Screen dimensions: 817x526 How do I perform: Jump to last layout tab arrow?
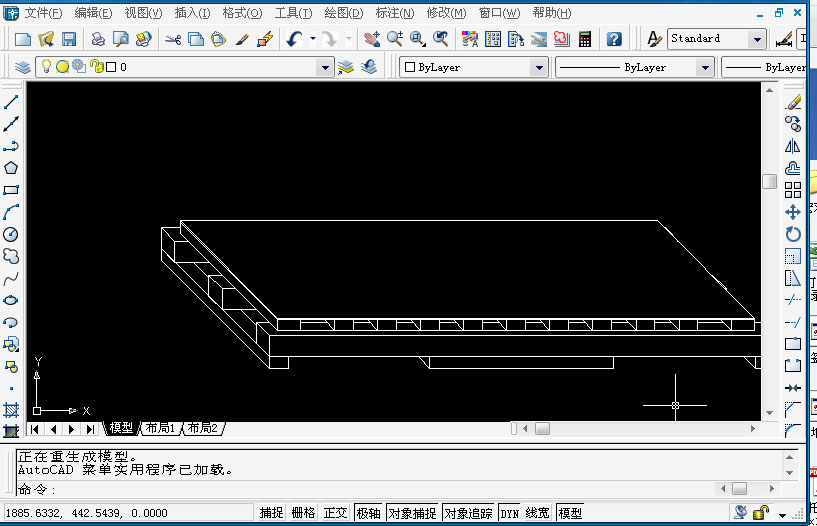click(90, 429)
